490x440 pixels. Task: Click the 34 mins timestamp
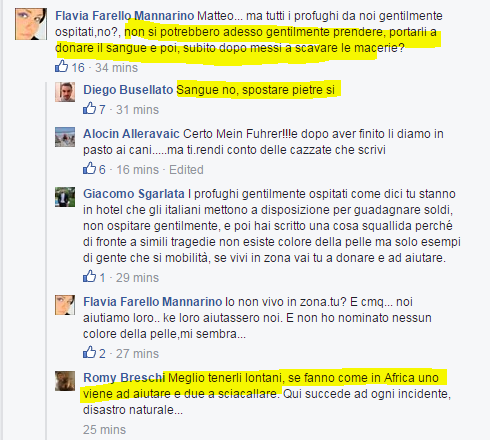click(x=116, y=68)
